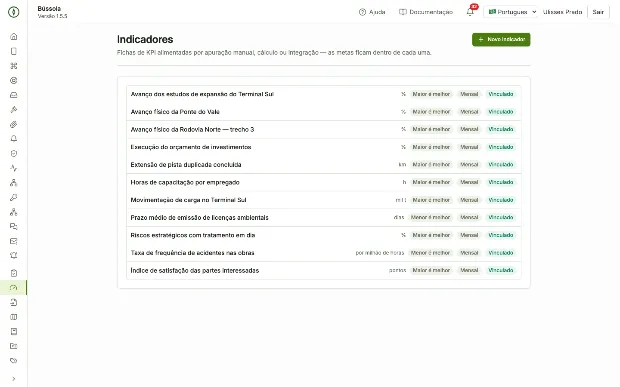This screenshot has height=387, width=620.
Task: Select Execução do orçamento de investimentos indicator
Action: point(324,147)
